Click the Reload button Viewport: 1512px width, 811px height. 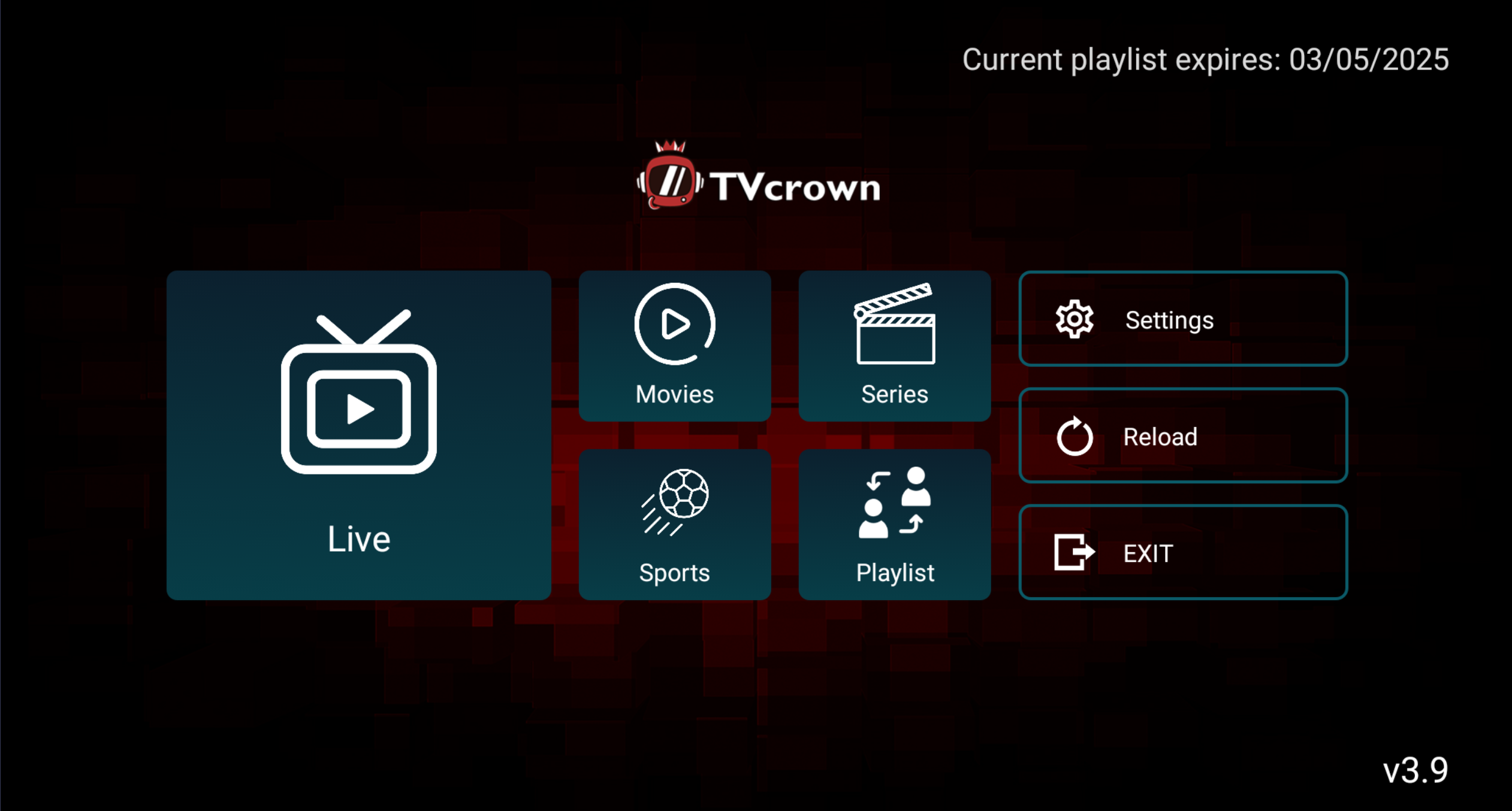tap(1183, 435)
